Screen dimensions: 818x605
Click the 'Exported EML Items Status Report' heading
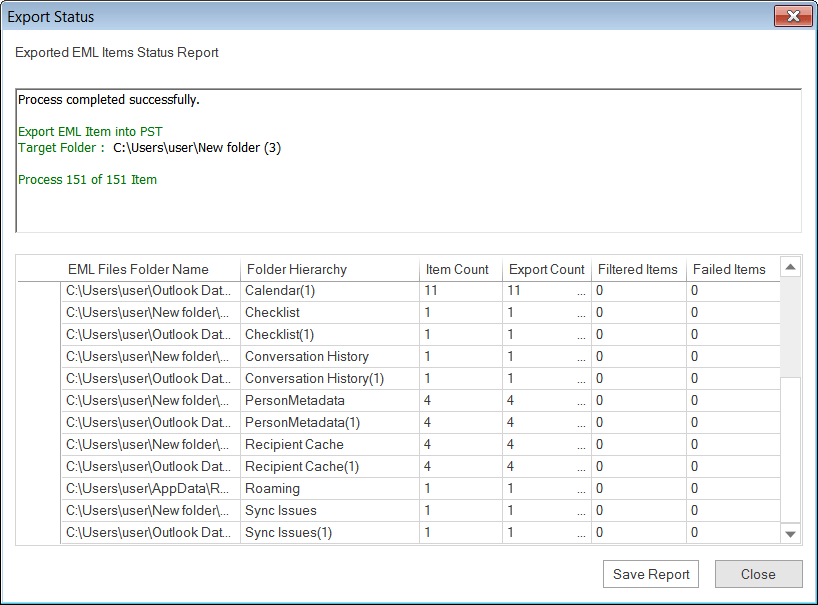coord(116,52)
